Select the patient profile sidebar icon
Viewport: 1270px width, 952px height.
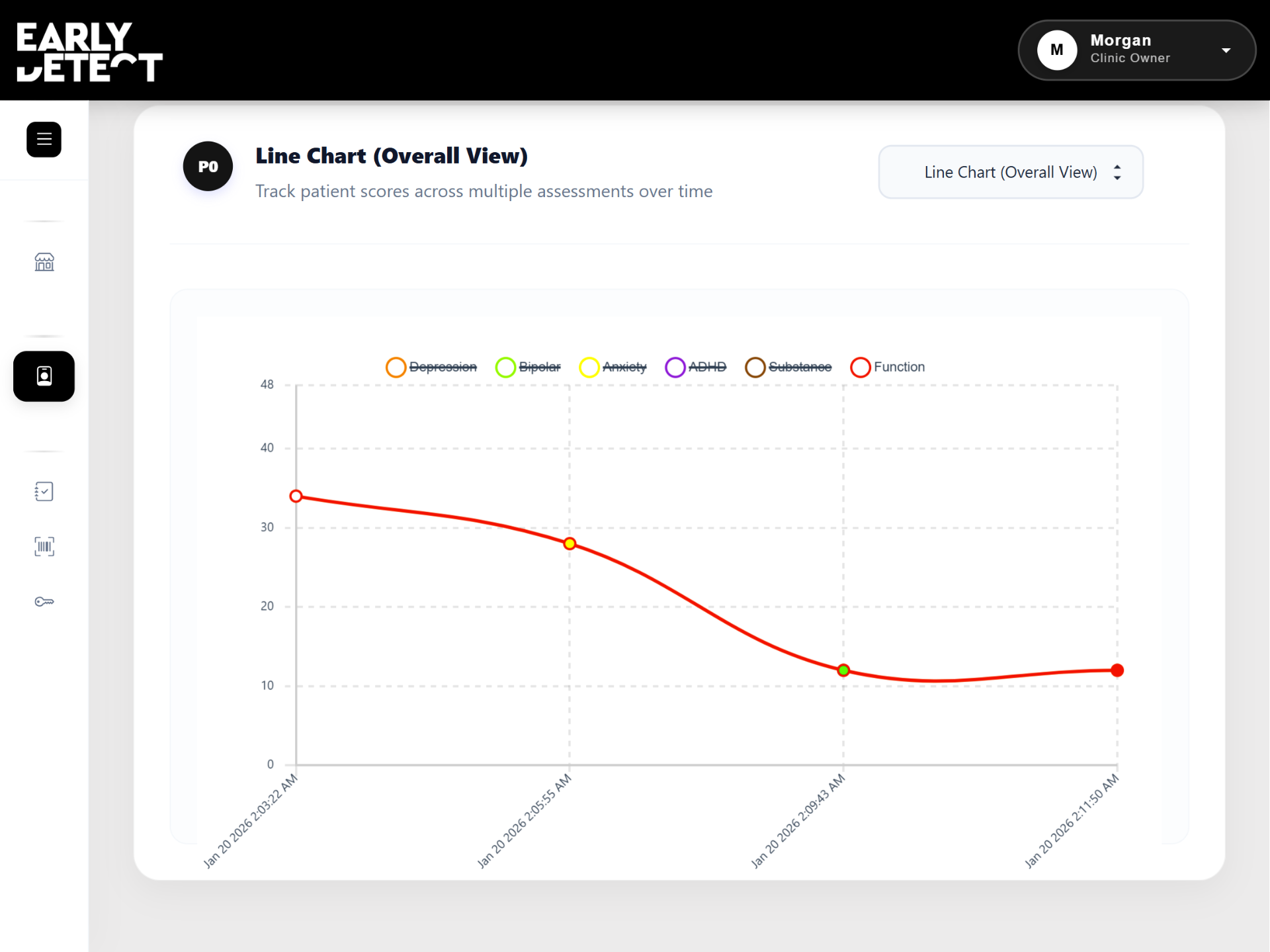tap(44, 376)
